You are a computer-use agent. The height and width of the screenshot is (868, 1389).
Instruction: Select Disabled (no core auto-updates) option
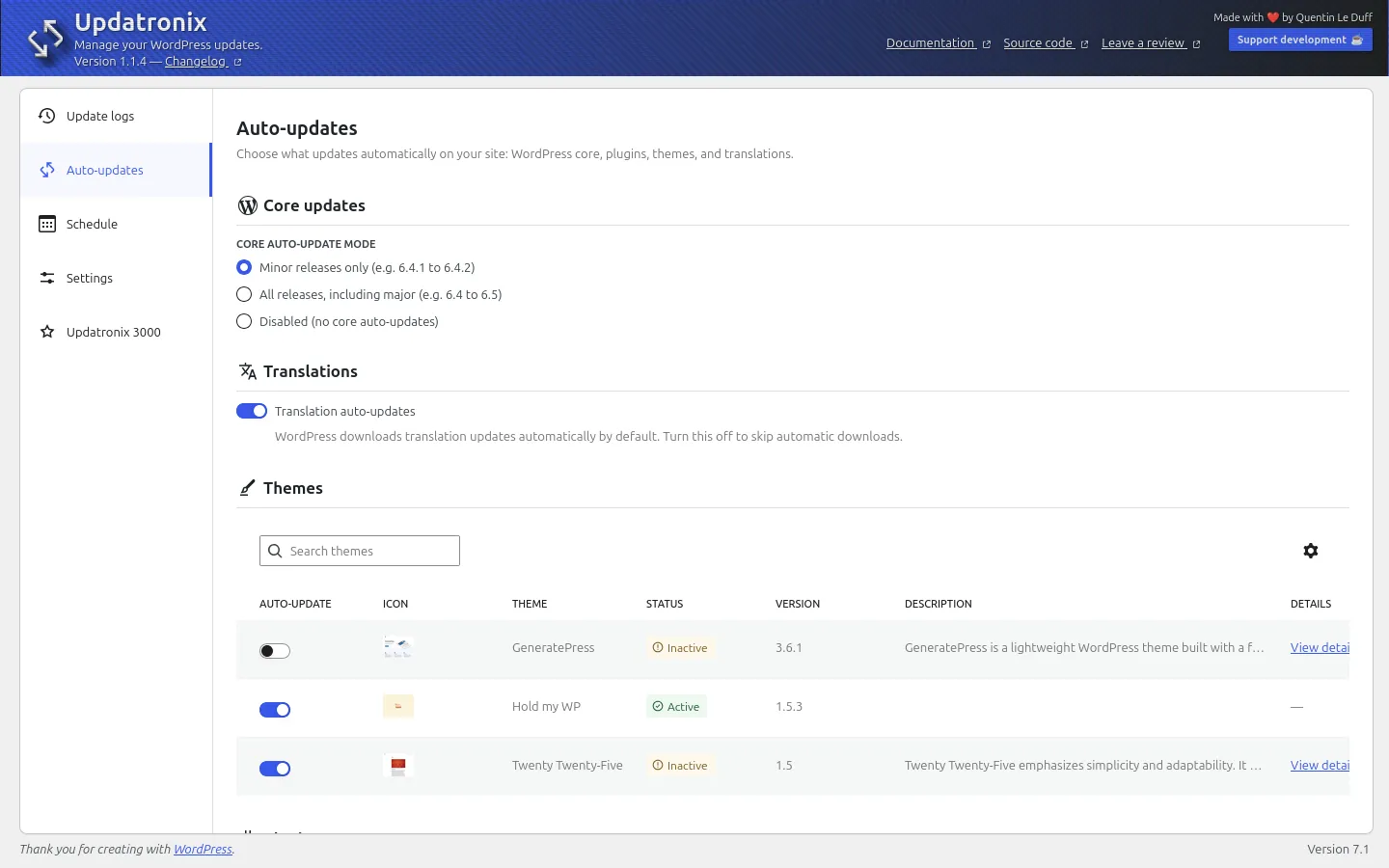(x=244, y=321)
